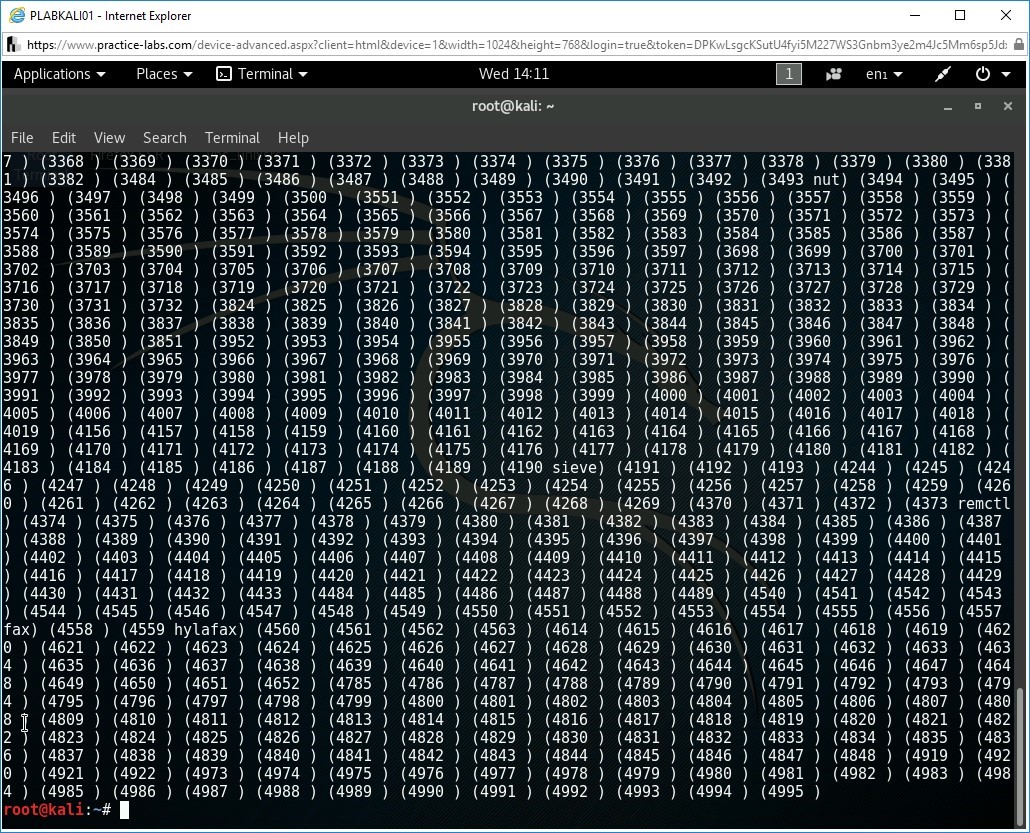Open the Places menu
Viewport: 1030px width, 833px height.
(x=164, y=74)
